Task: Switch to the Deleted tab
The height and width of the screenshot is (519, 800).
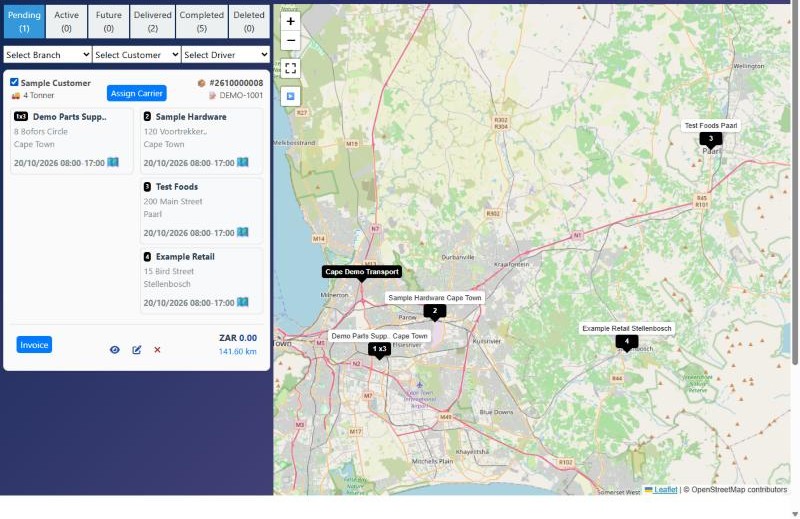Action: (x=249, y=21)
